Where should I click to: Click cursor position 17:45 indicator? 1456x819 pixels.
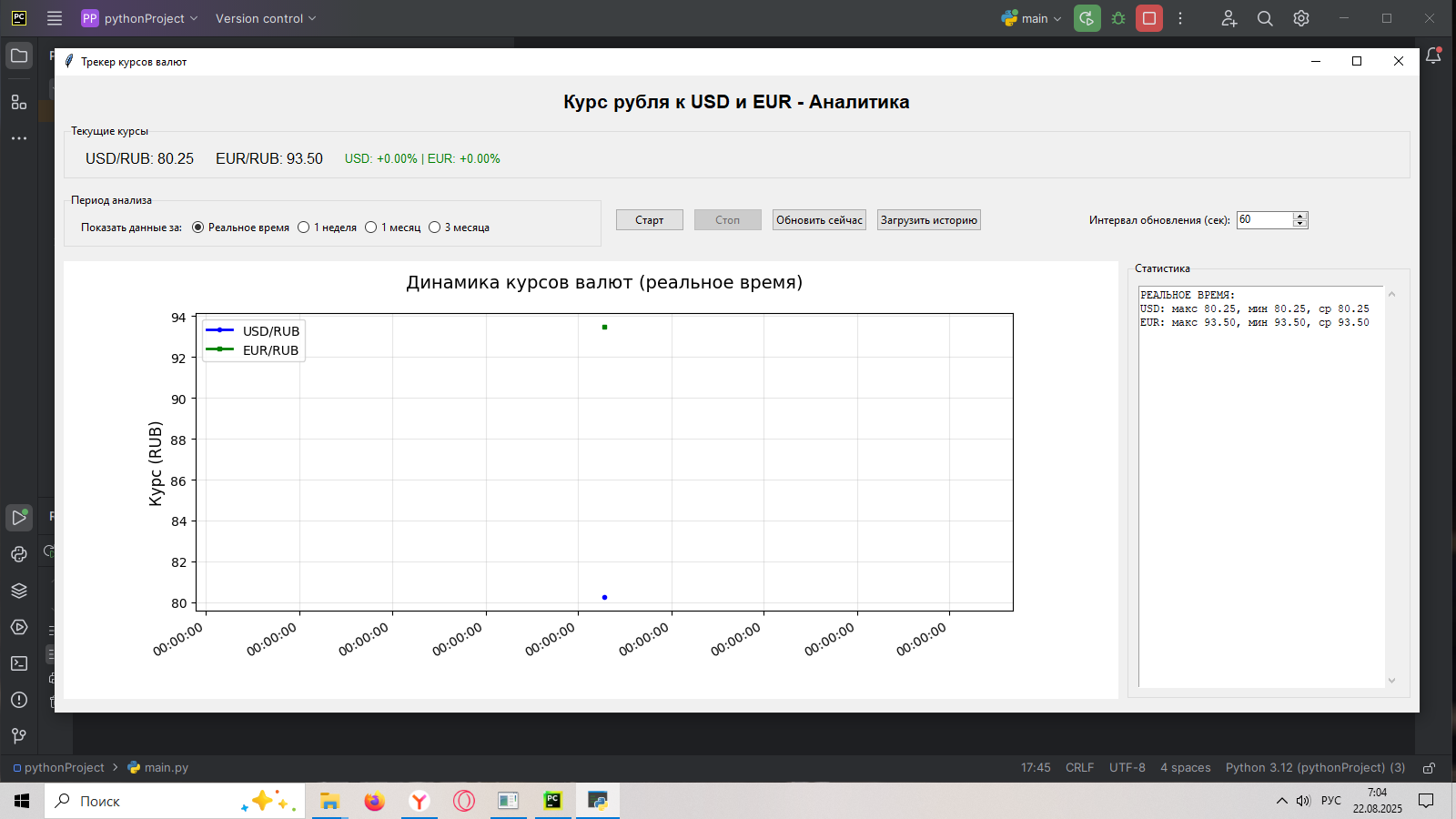[x=1036, y=768]
